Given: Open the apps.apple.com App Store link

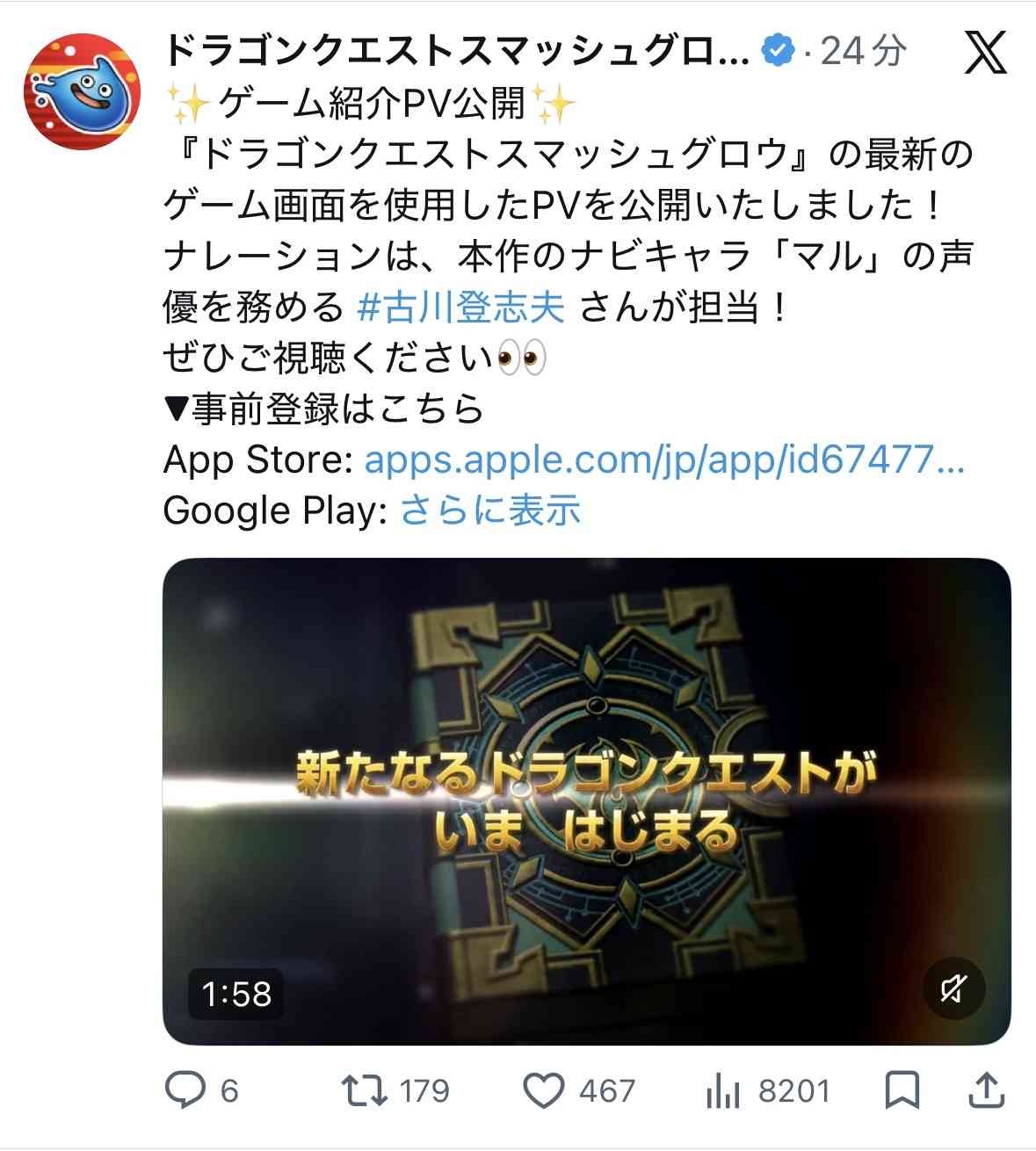Looking at the screenshot, I should tap(664, 460).
